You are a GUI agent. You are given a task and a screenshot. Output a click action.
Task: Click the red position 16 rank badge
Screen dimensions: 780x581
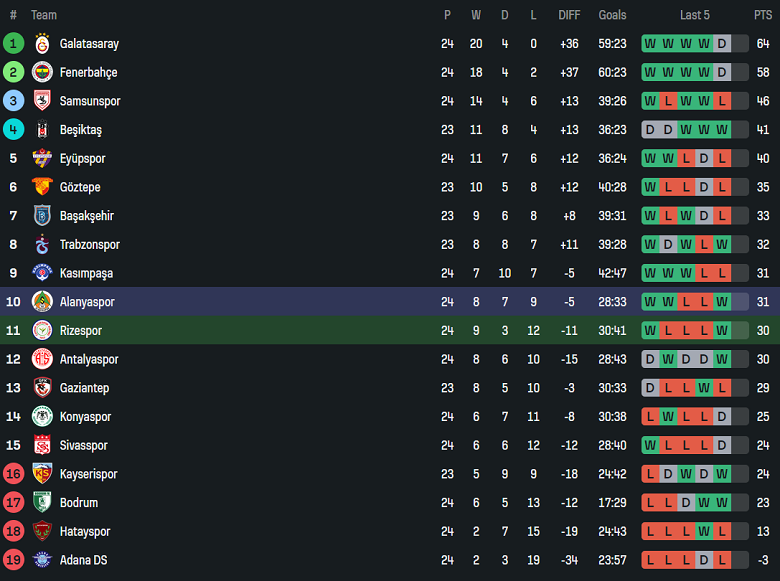13,474
